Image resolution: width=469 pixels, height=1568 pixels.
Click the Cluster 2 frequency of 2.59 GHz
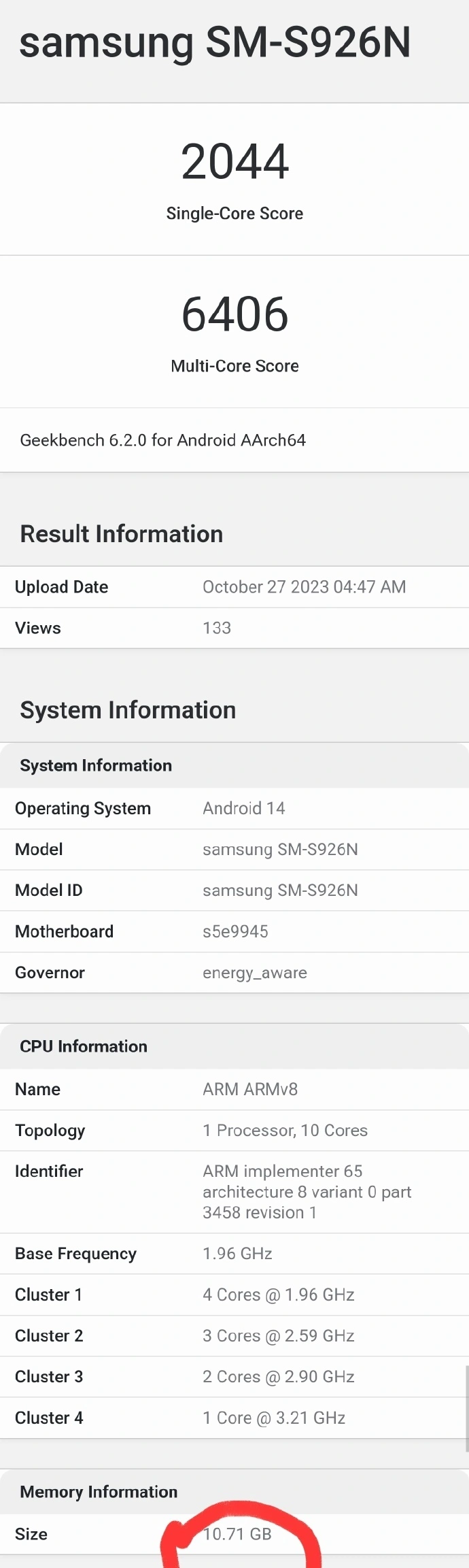click(x=278, y=1335)
